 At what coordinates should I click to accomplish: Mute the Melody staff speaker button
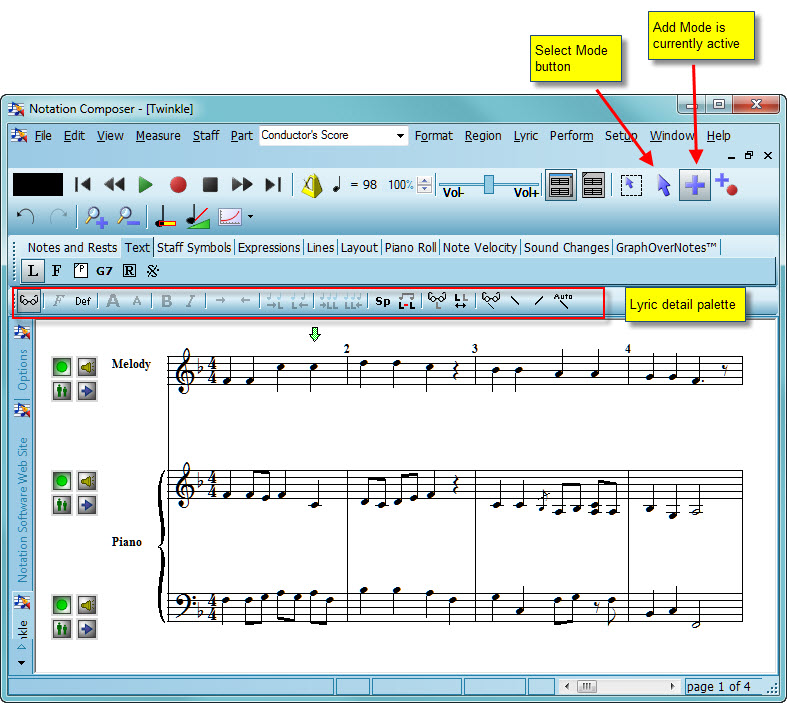(x=87, y=369)
